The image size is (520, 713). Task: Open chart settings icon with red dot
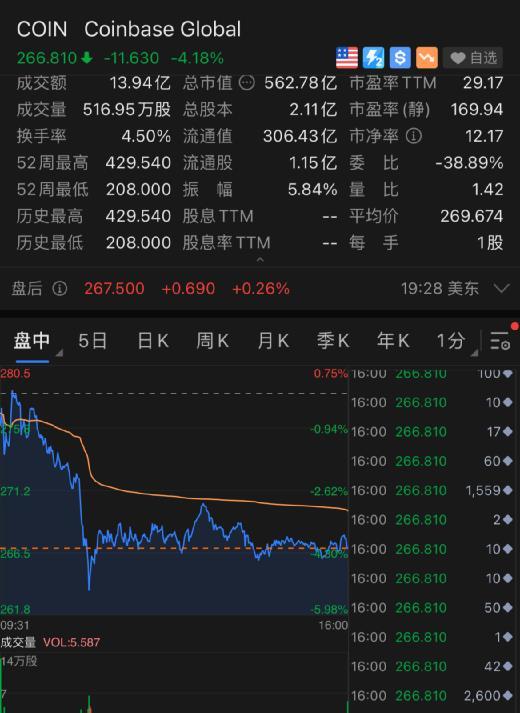[x=501, y=340]
